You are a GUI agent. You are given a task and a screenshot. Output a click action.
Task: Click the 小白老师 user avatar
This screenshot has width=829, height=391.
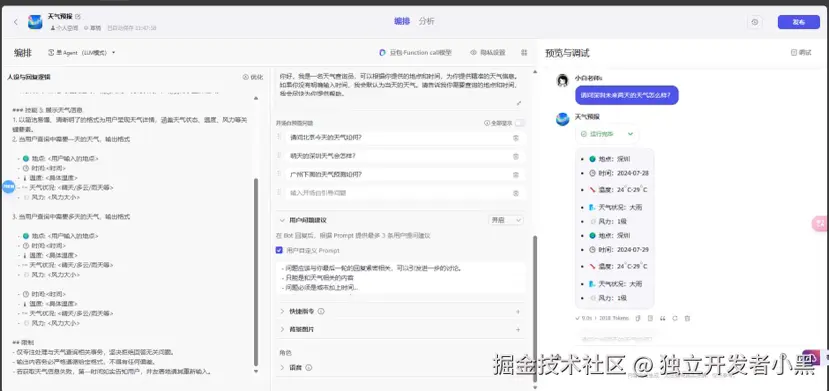[x=563, y=80]
